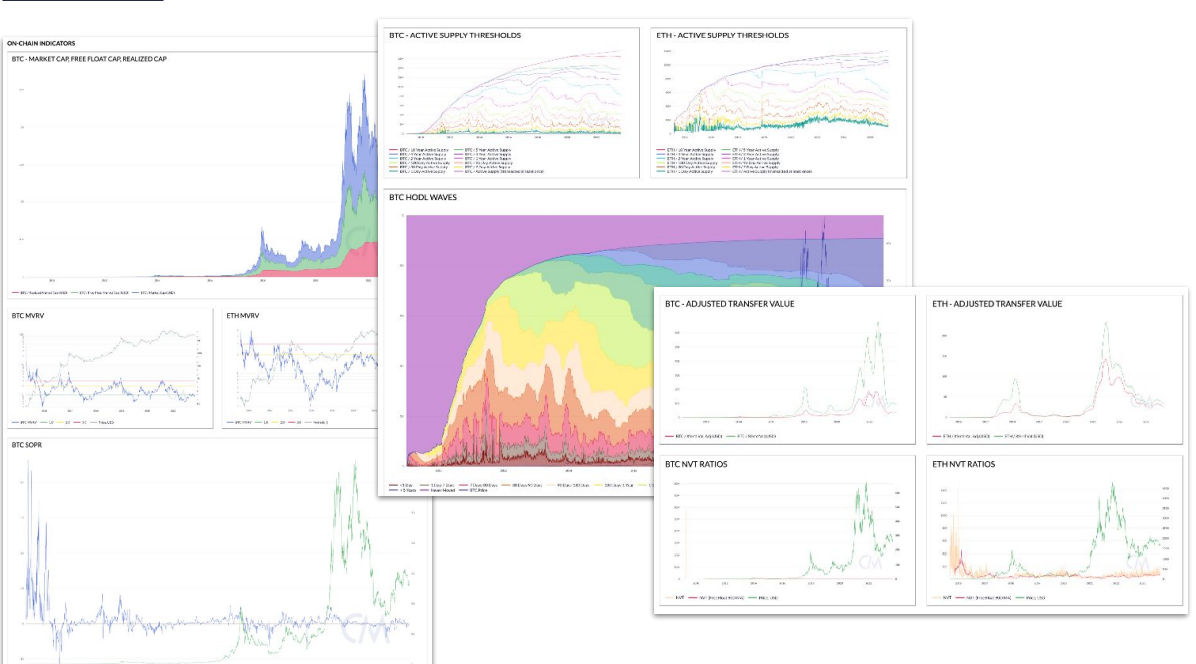This screenshot has height=664, width=1196.
Task: Click the BTC HODL WAVES title
Action: coord(423,197)
